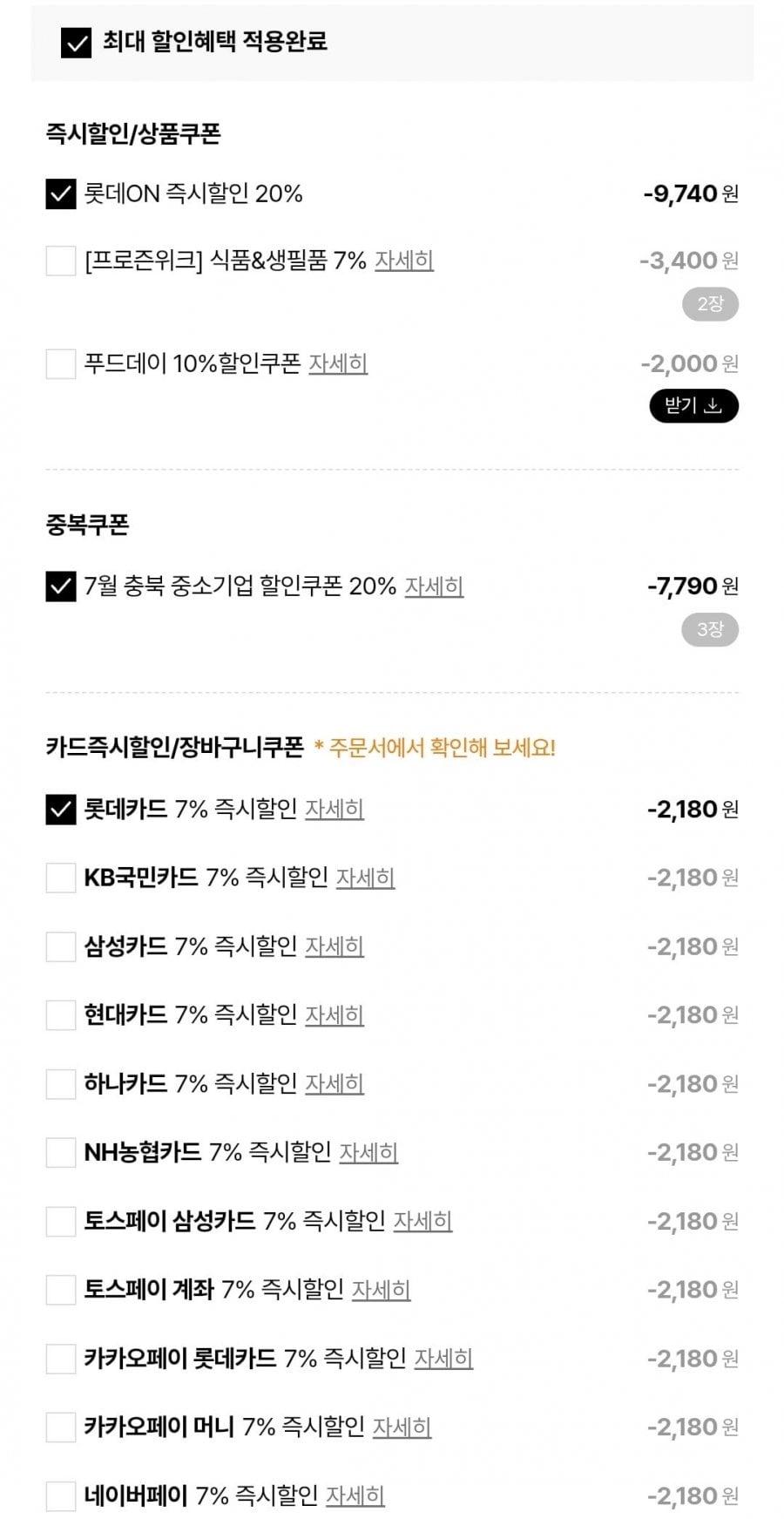Select KB국민카드 7% 즉시할인 checkbox
Screen dimensions: 784x1519
(61, 878)
